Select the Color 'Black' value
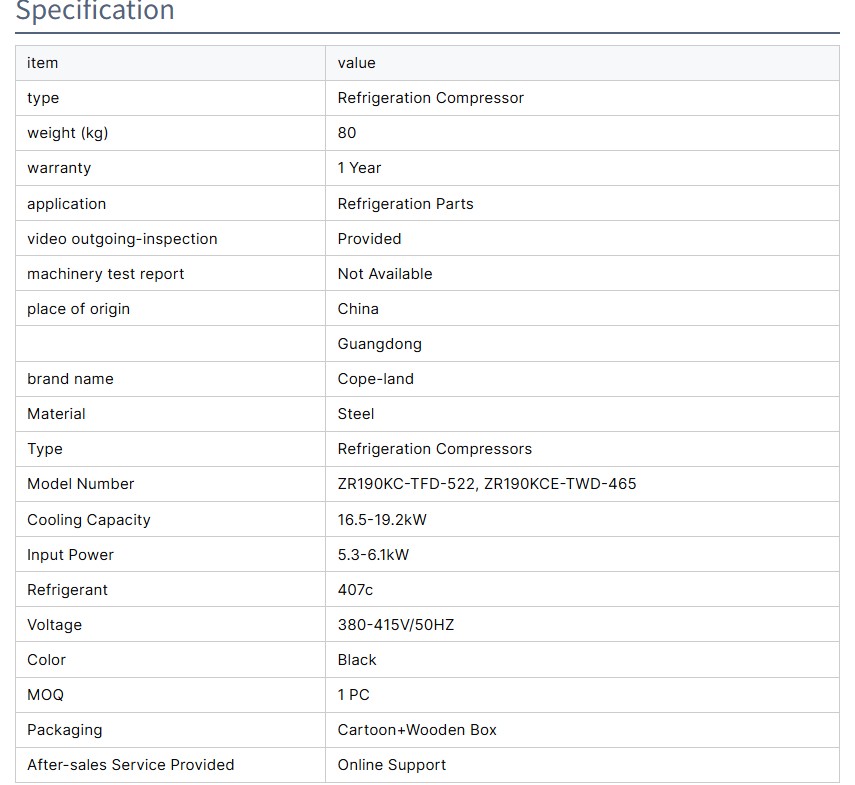 click(357, 660)
